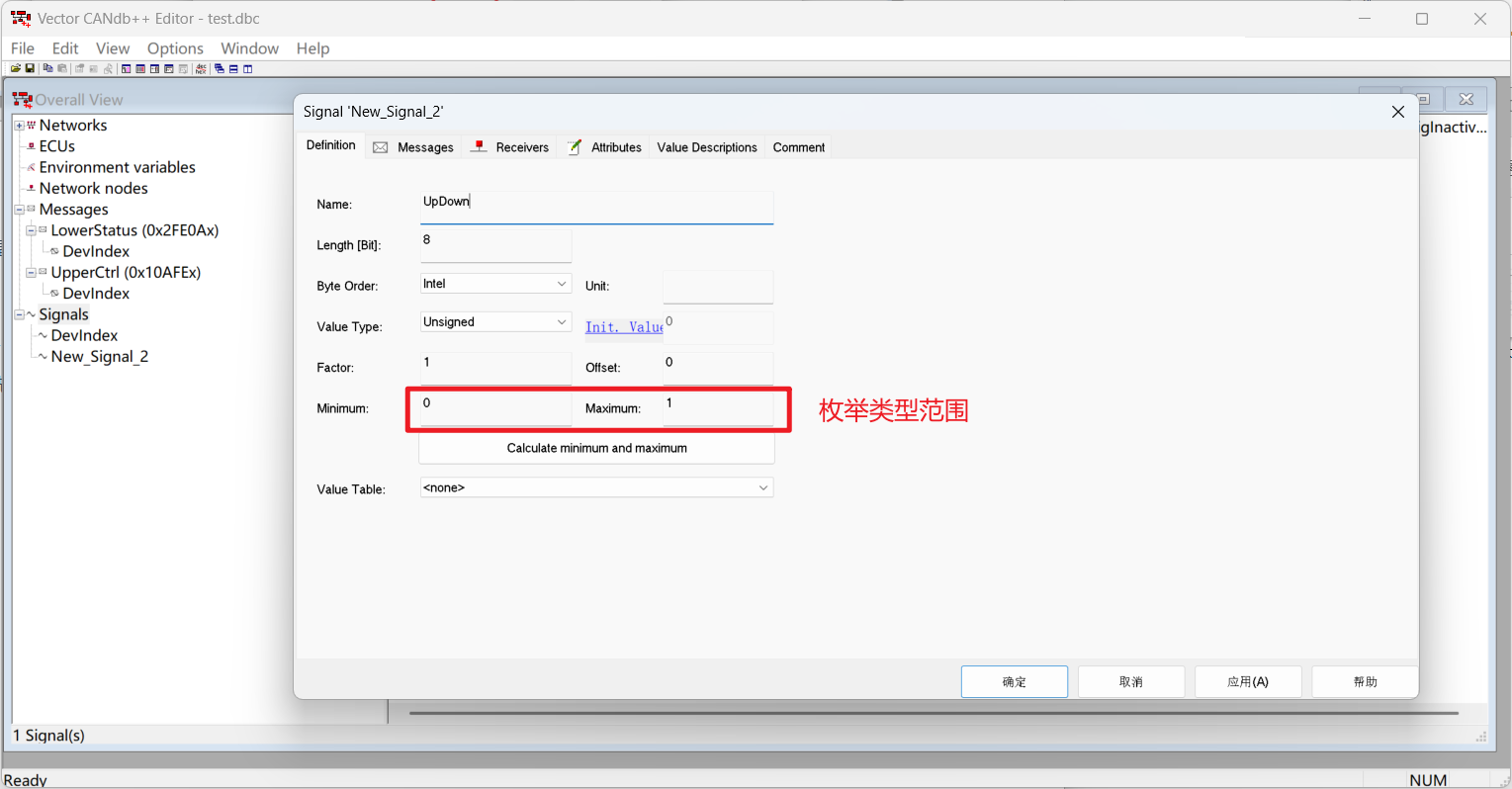Open the Options menu
Image resolution: width=1512 pixels, height=789 pixels.
[x=175, y=48]
